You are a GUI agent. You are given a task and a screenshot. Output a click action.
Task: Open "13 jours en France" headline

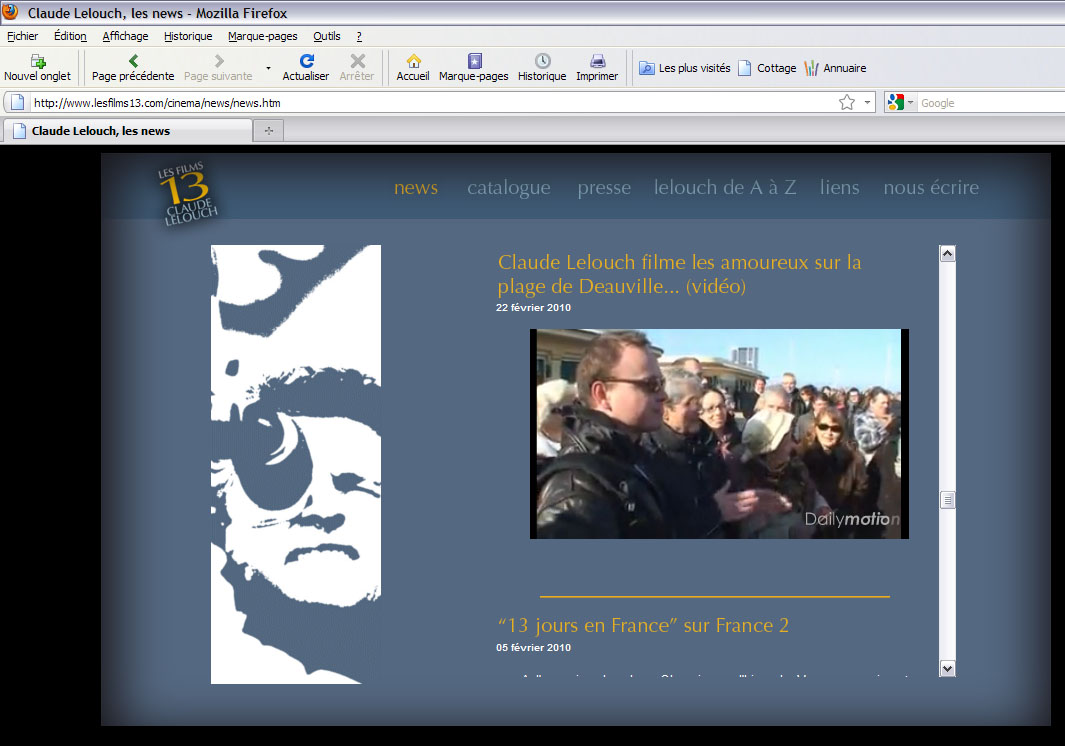coord(643,625)
